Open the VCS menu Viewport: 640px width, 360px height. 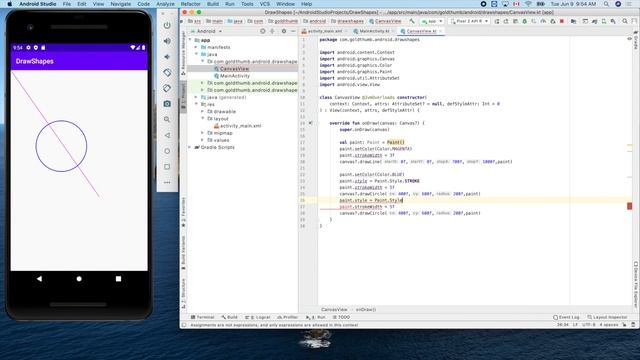point(264,4)
